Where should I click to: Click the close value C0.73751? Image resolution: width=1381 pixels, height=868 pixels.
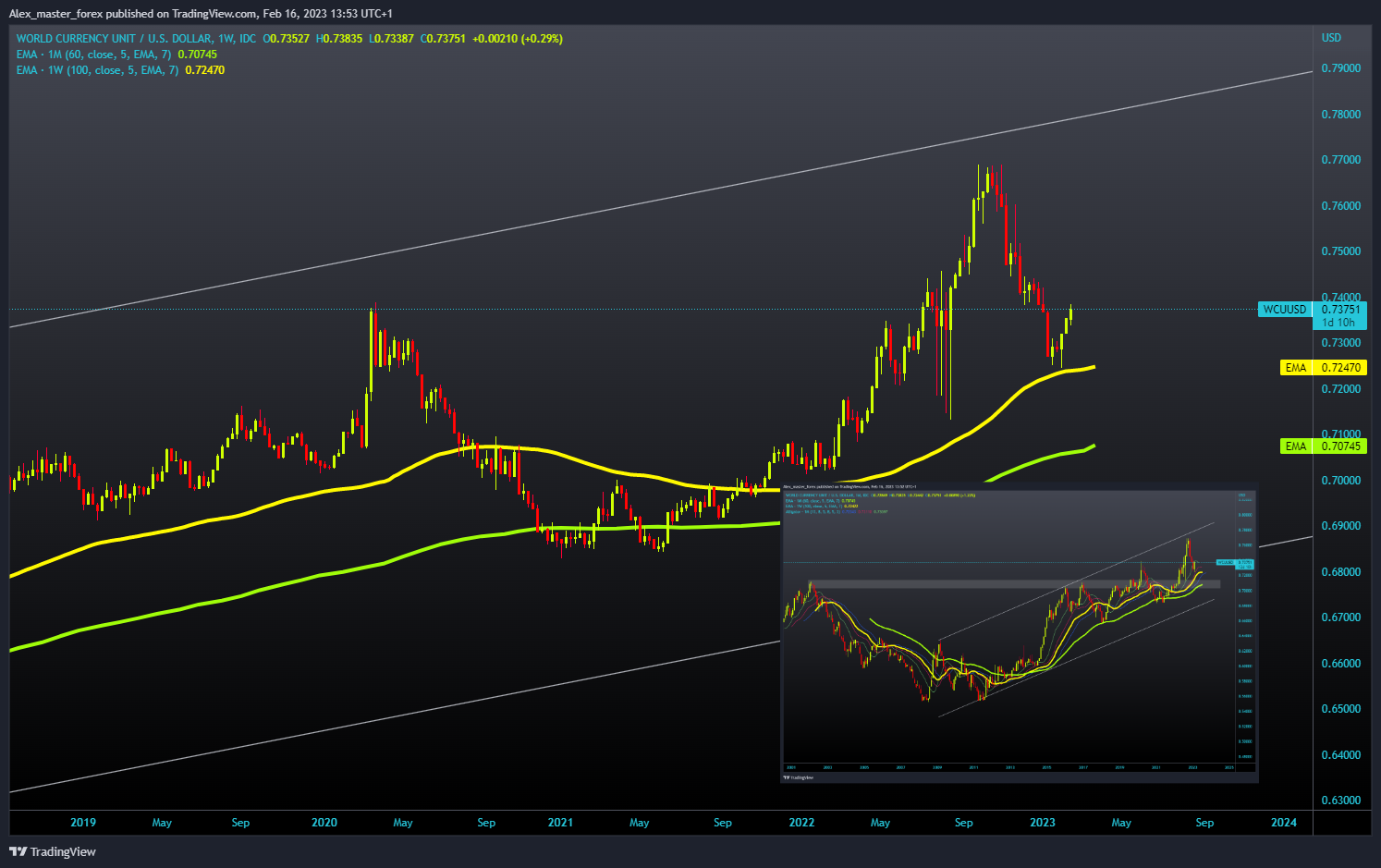point(444,39)
